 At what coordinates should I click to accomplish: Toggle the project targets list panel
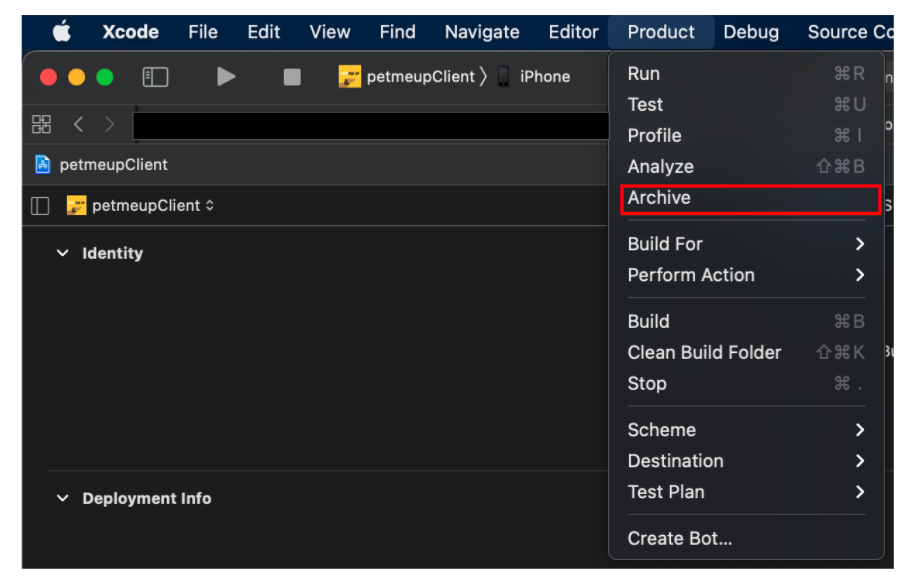[40, 206]
